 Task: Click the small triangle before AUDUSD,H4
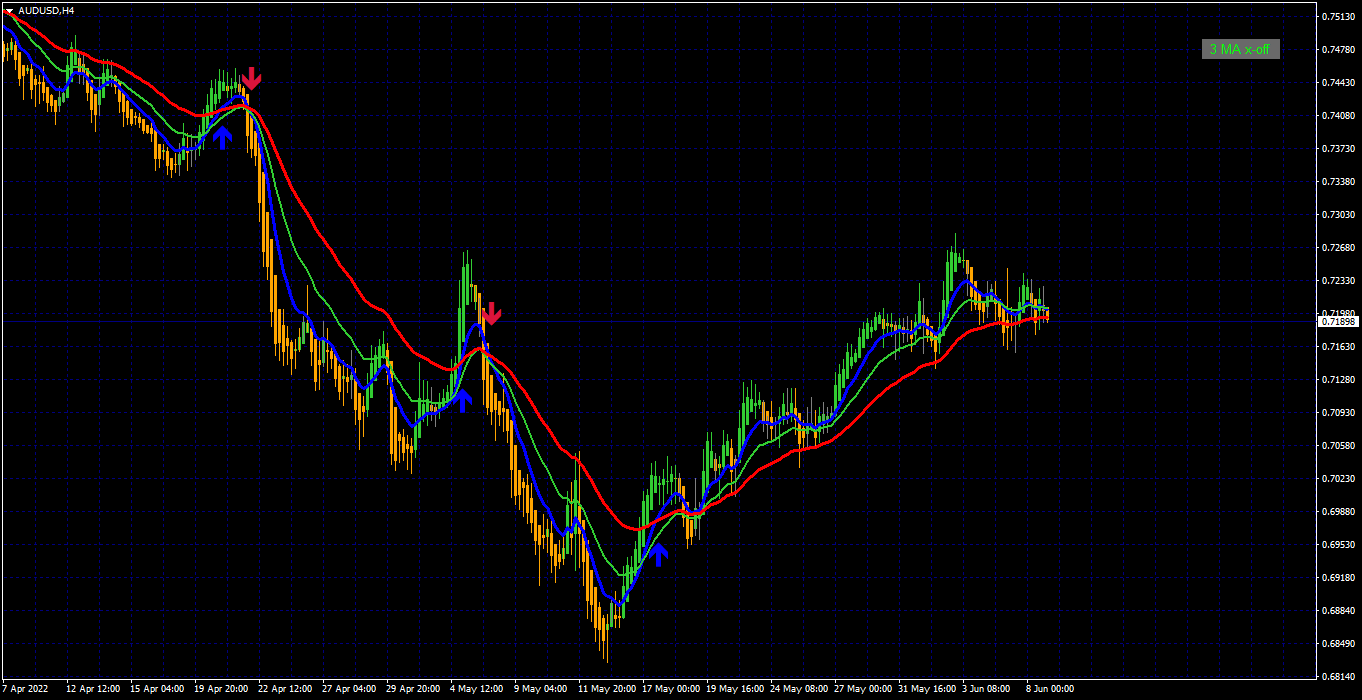click(x=9, y=10)
